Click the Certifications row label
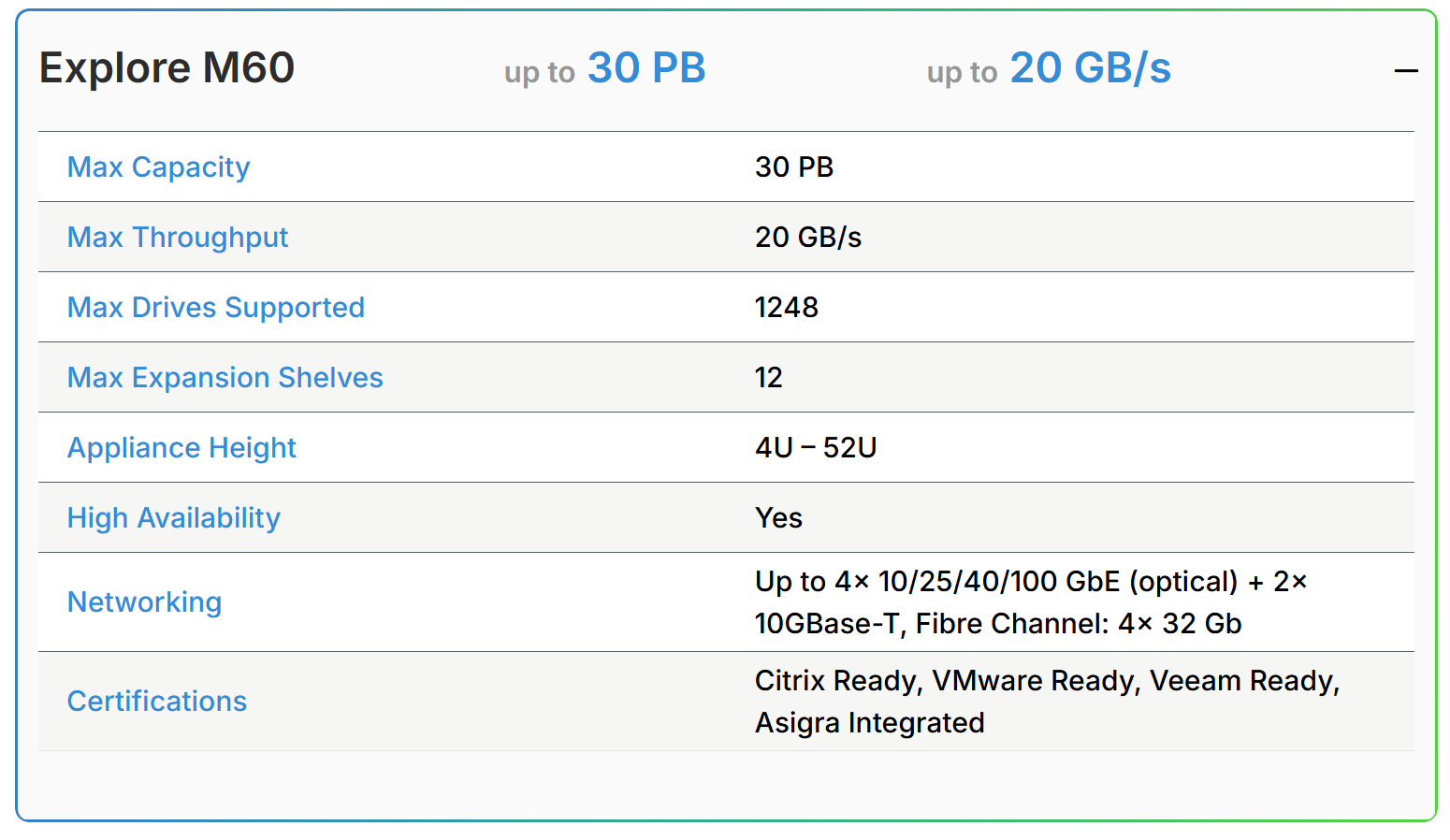 coord(156,701)
